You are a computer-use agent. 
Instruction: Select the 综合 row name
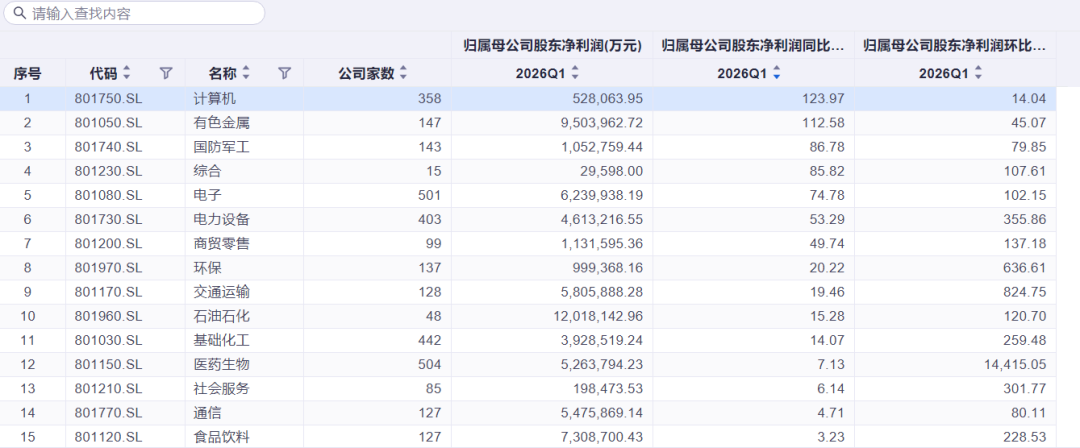[x=207, y=171]
